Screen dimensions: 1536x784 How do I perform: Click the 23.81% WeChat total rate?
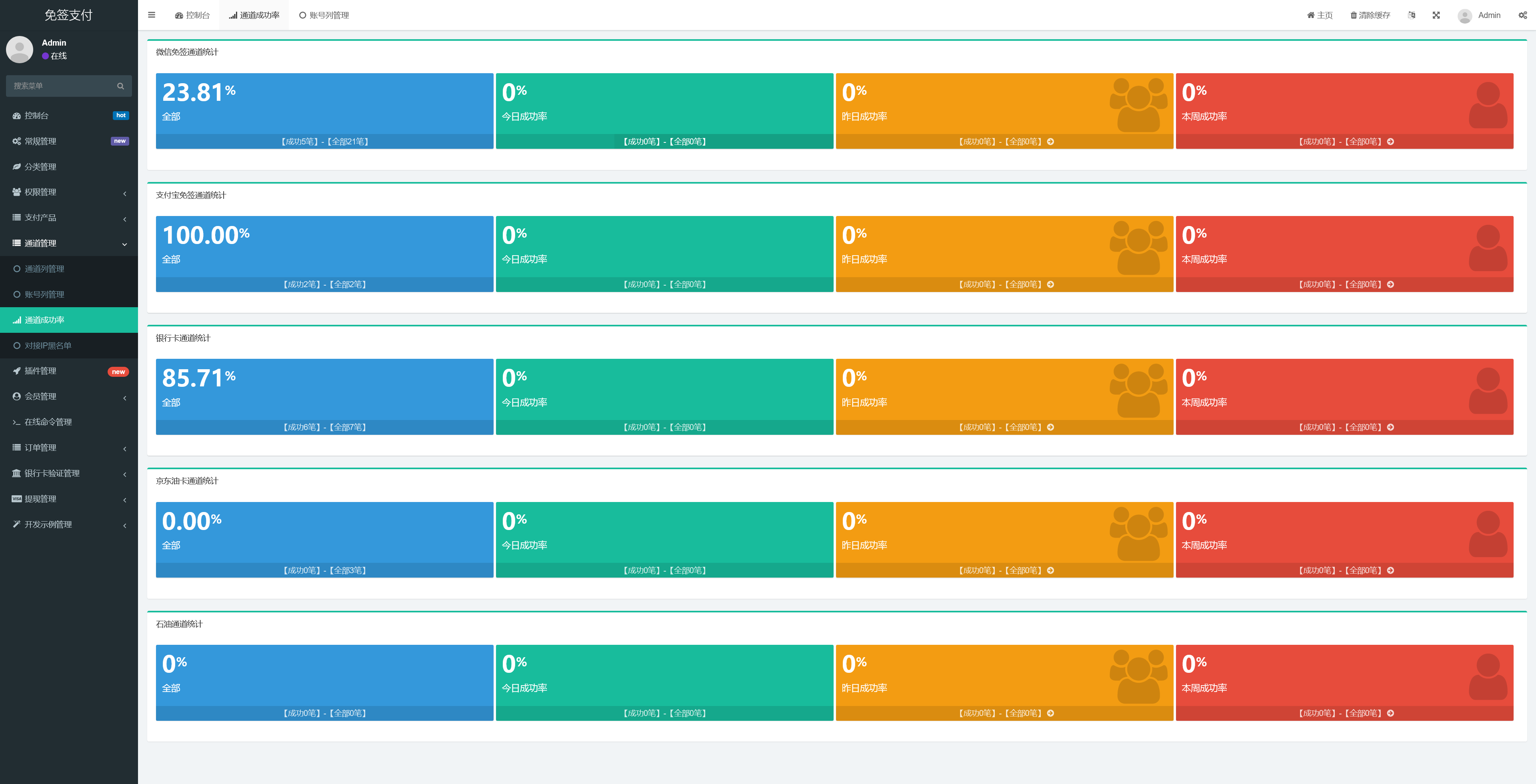[198, 92]
